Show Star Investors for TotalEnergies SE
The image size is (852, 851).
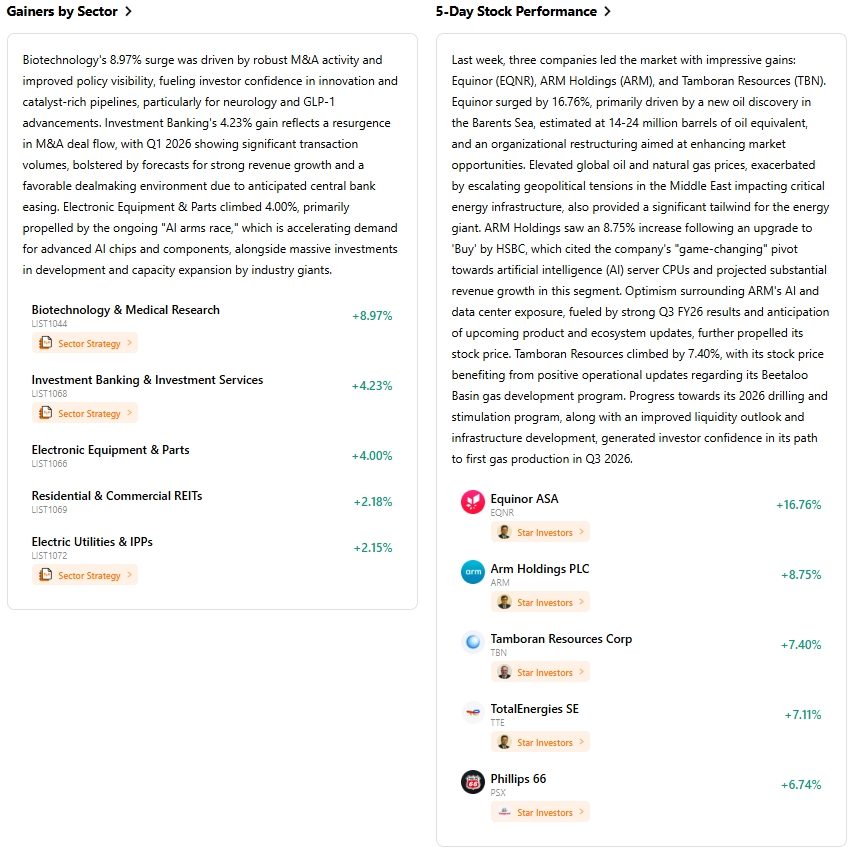click(x=540, y=743)
